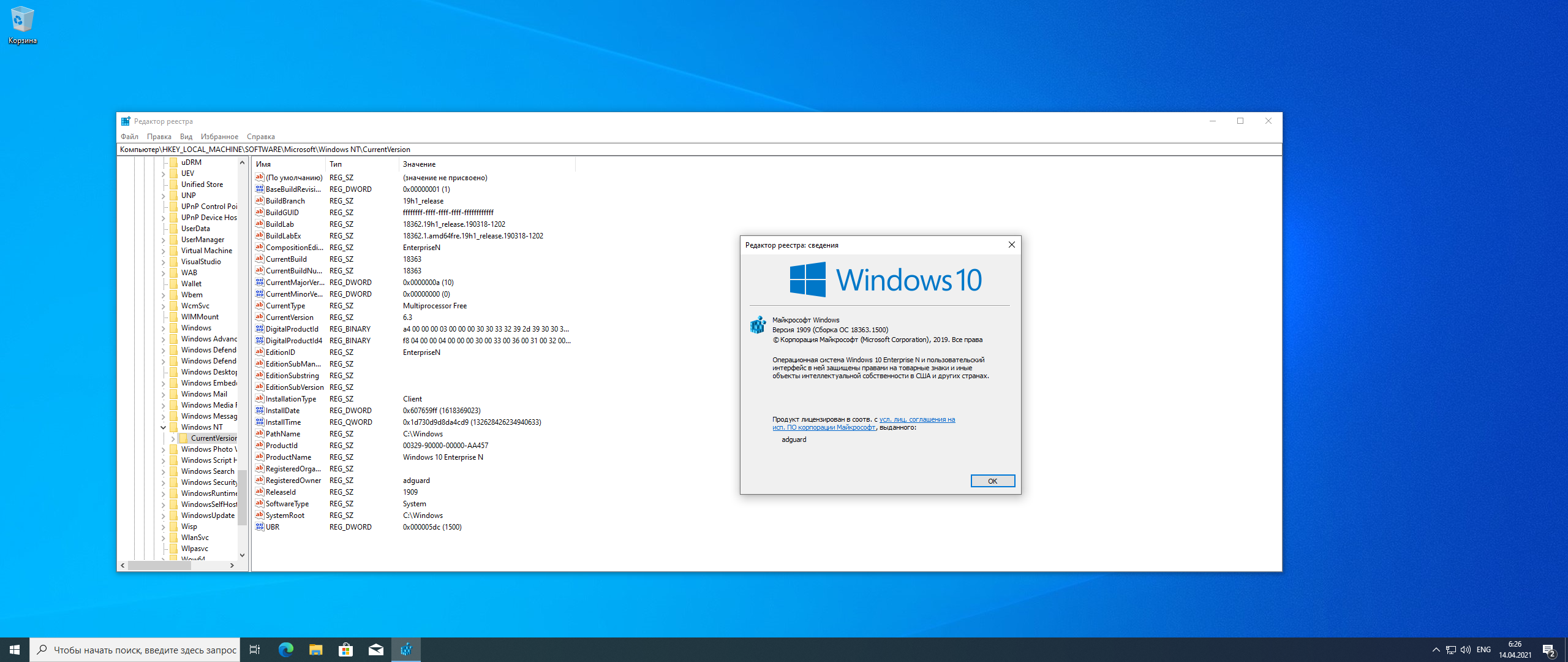Expand the Windows Mail tree node

point(164,394)
